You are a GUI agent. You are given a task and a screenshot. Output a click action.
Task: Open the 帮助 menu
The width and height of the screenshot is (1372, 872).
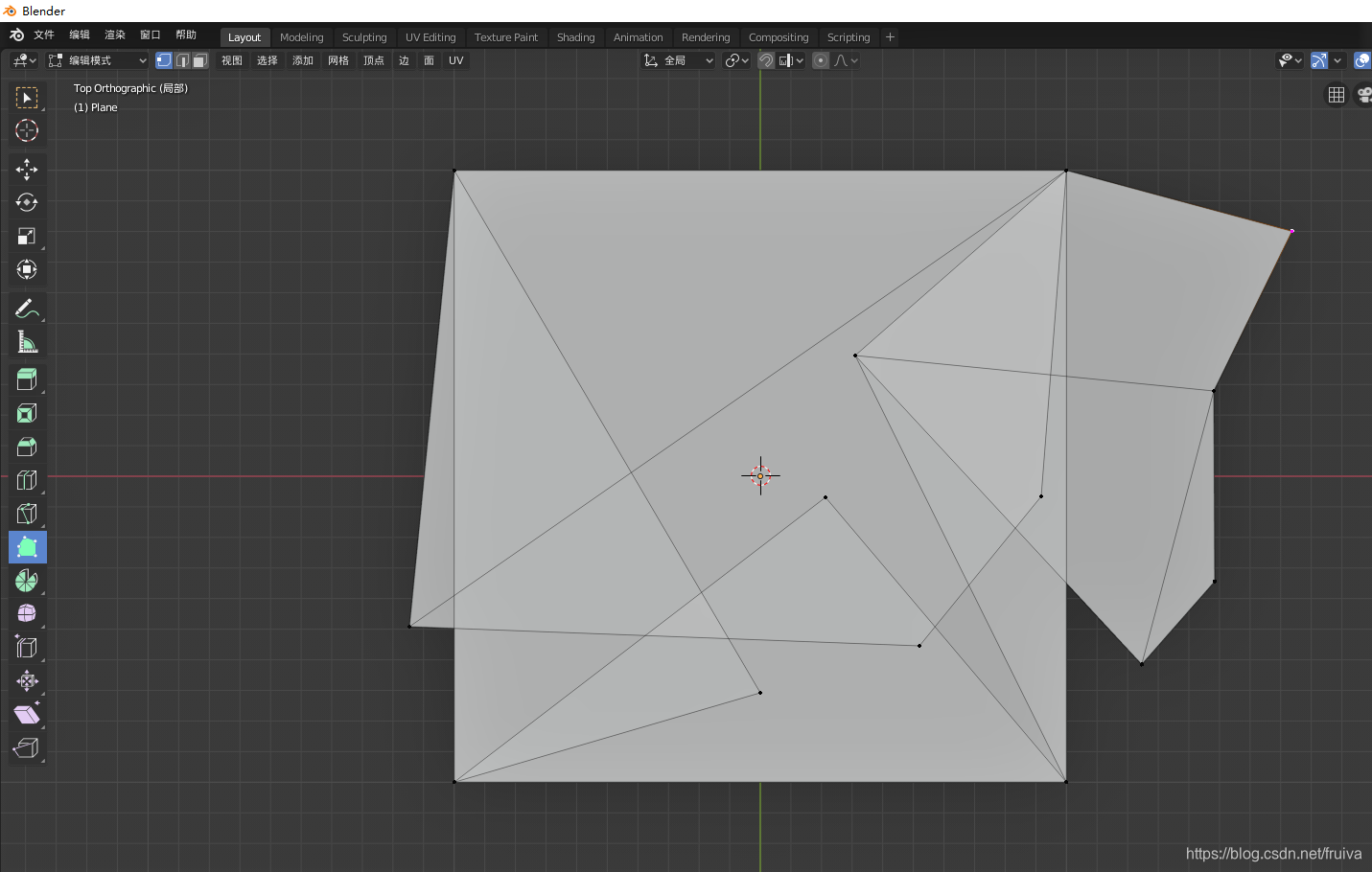(186, 34)
